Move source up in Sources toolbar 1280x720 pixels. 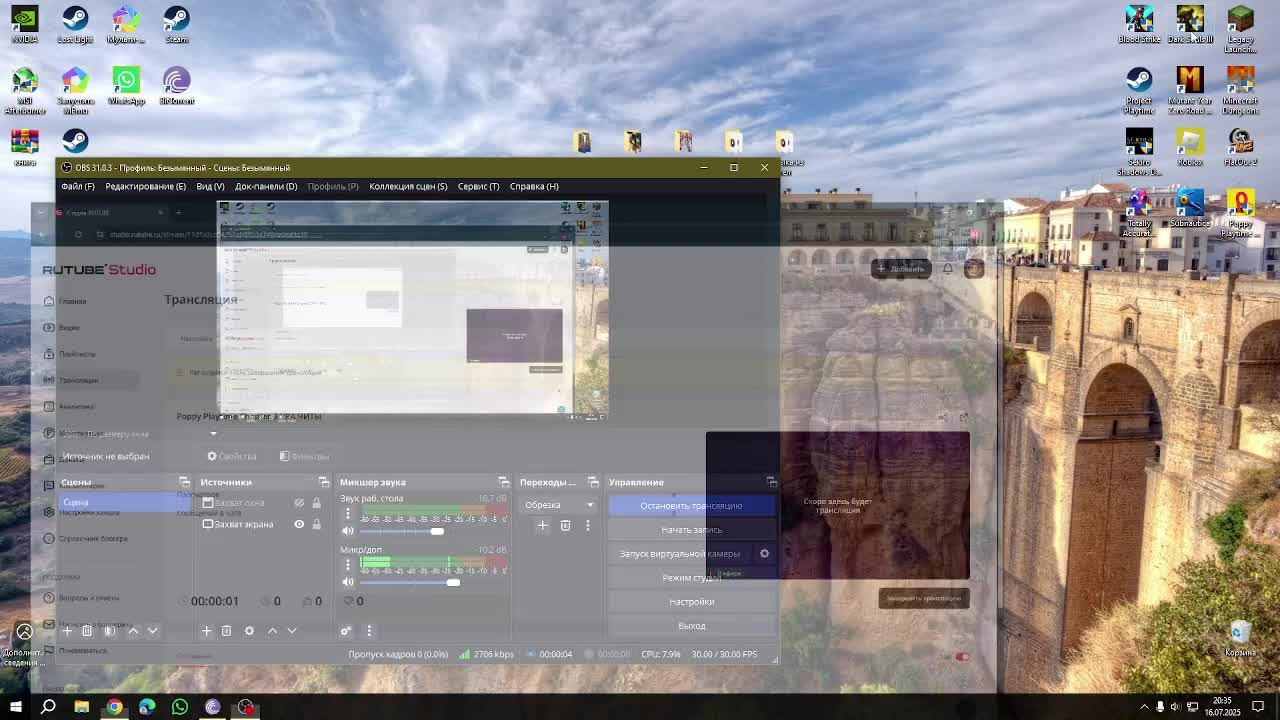tap(272, 631)
